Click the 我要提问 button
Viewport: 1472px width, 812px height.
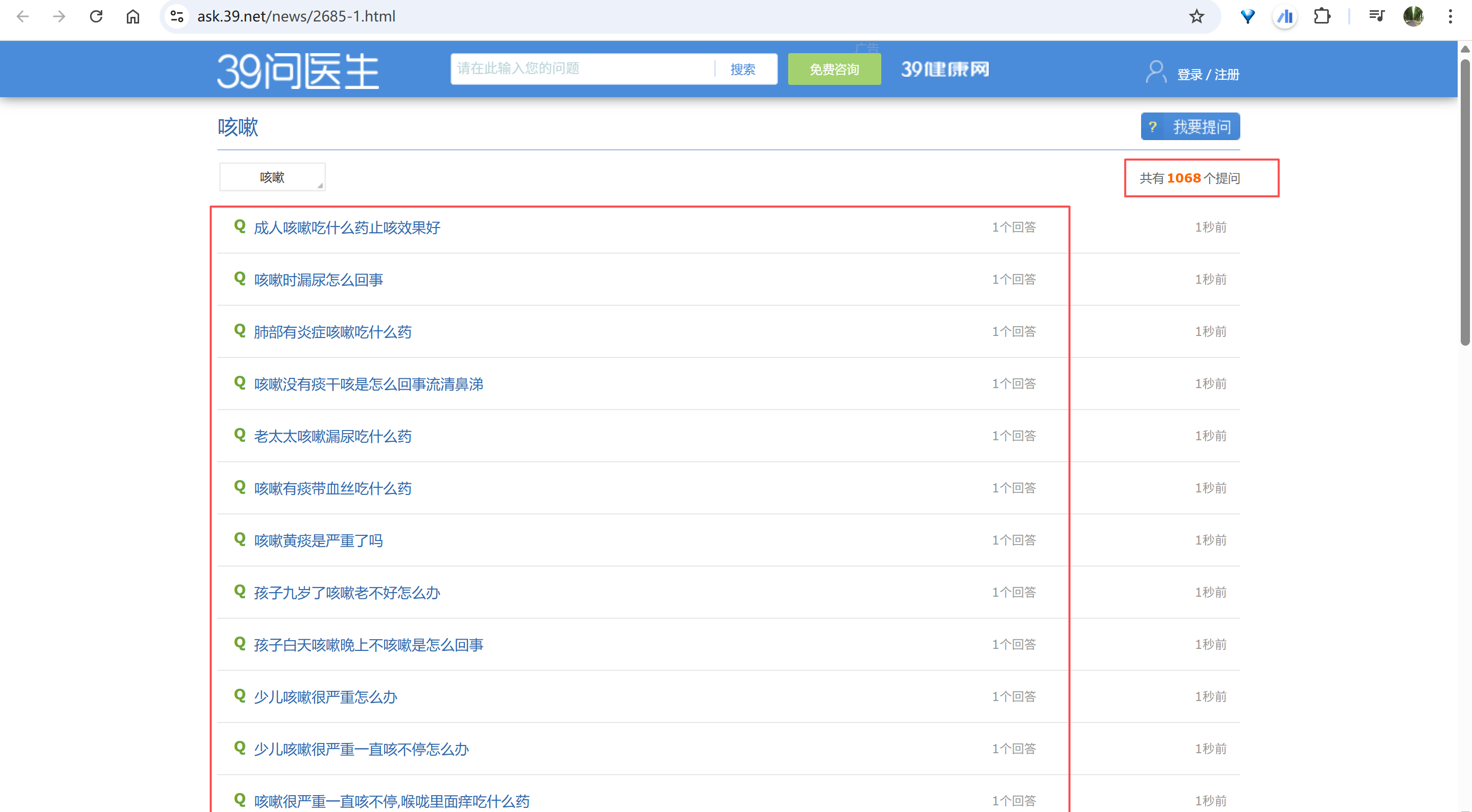point(1190,126)
